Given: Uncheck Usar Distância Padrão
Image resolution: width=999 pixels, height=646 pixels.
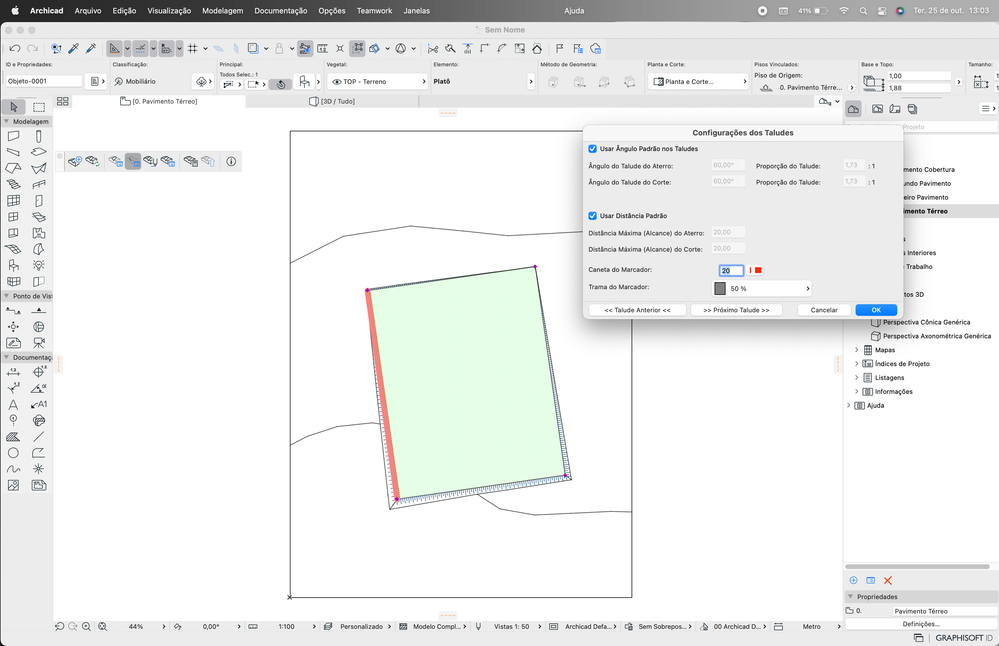Looking at the screenshot, I should (593, 216).
